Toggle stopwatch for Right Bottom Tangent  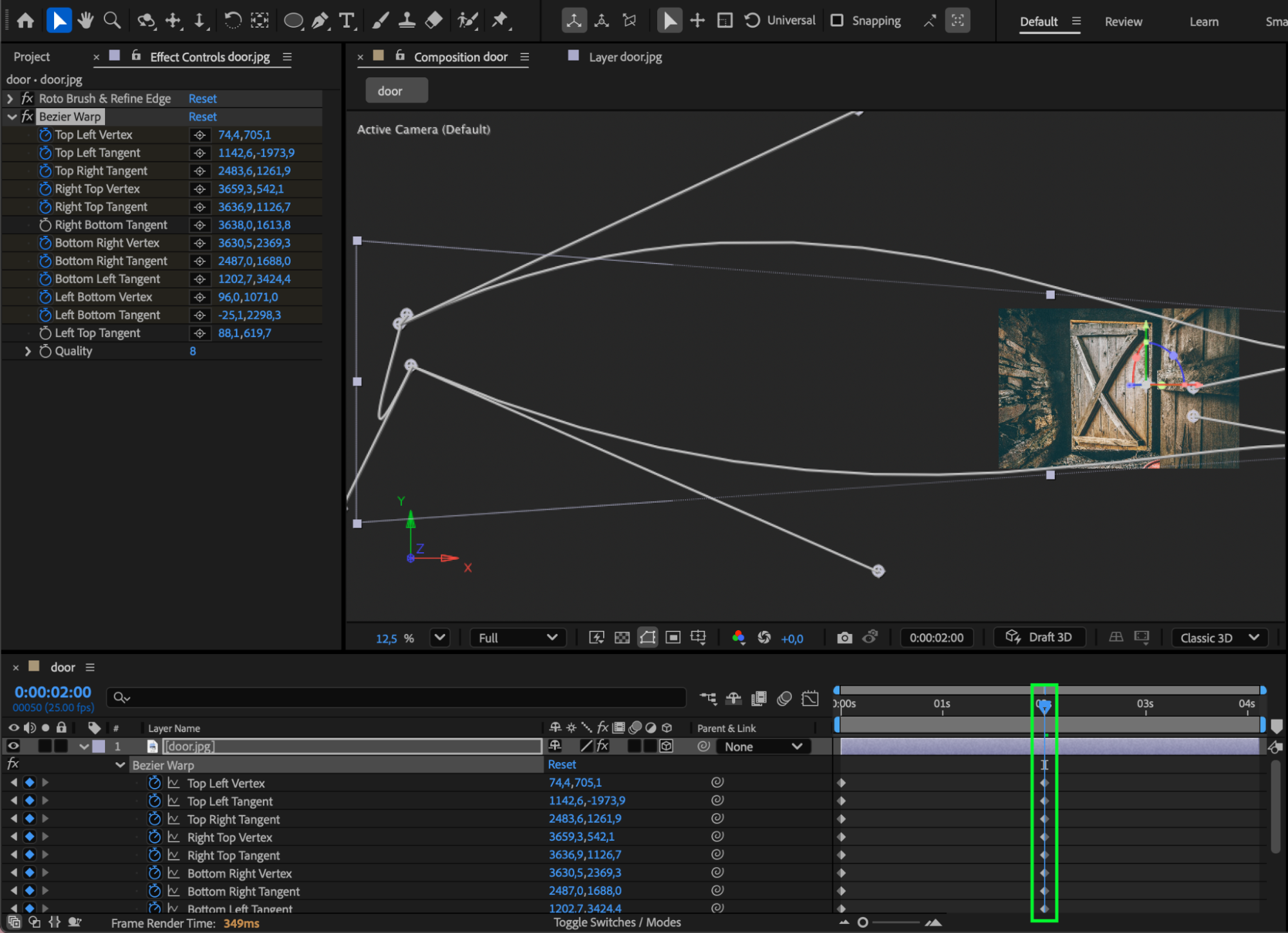(x=45, y=225)
